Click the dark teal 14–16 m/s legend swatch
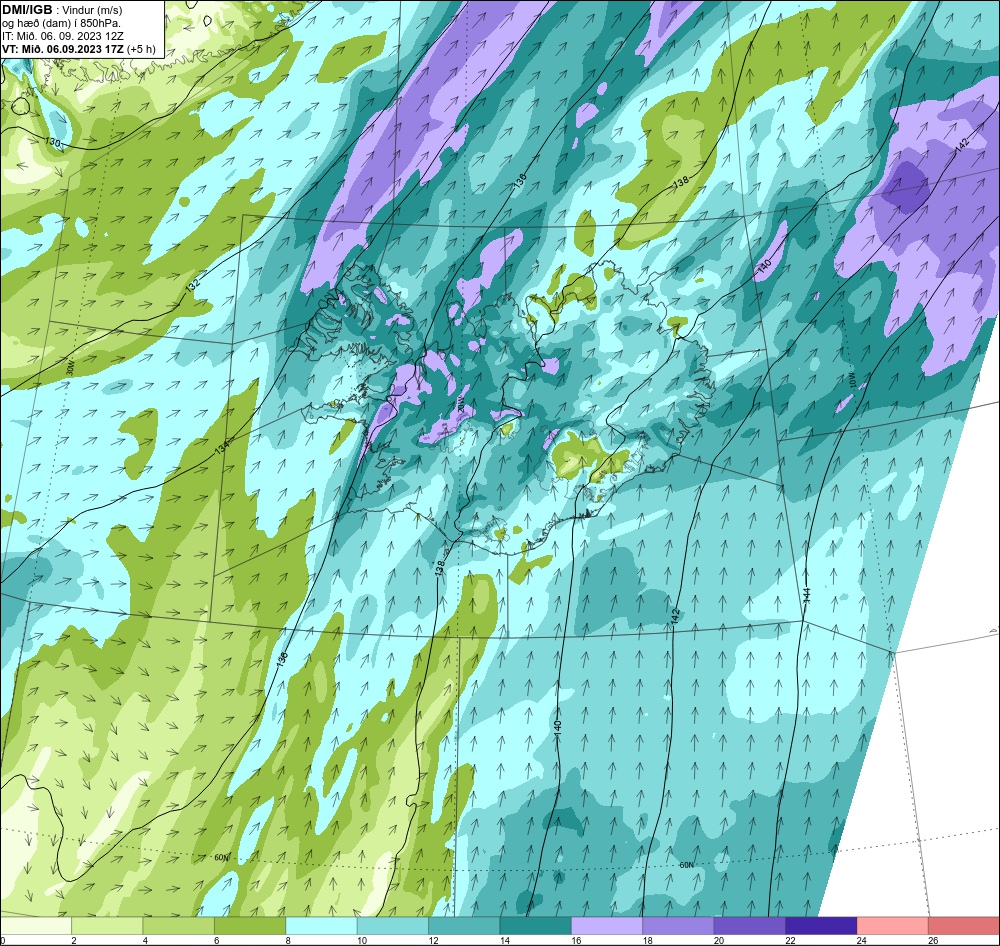 click(x=536, y=925)
